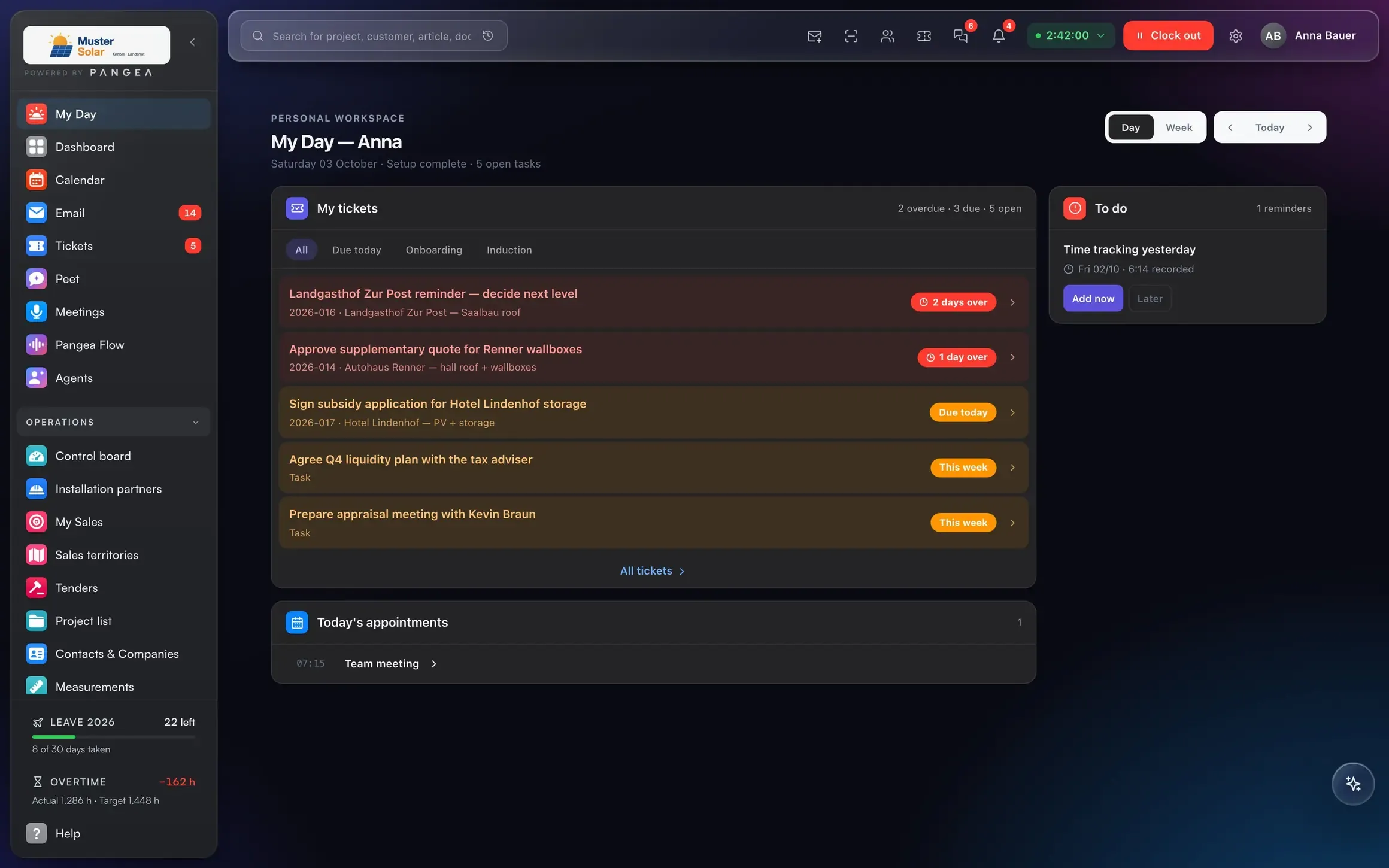The image size is (1389, 868).
Task: Open Peet in the sidebar
Action: (114, 279)
